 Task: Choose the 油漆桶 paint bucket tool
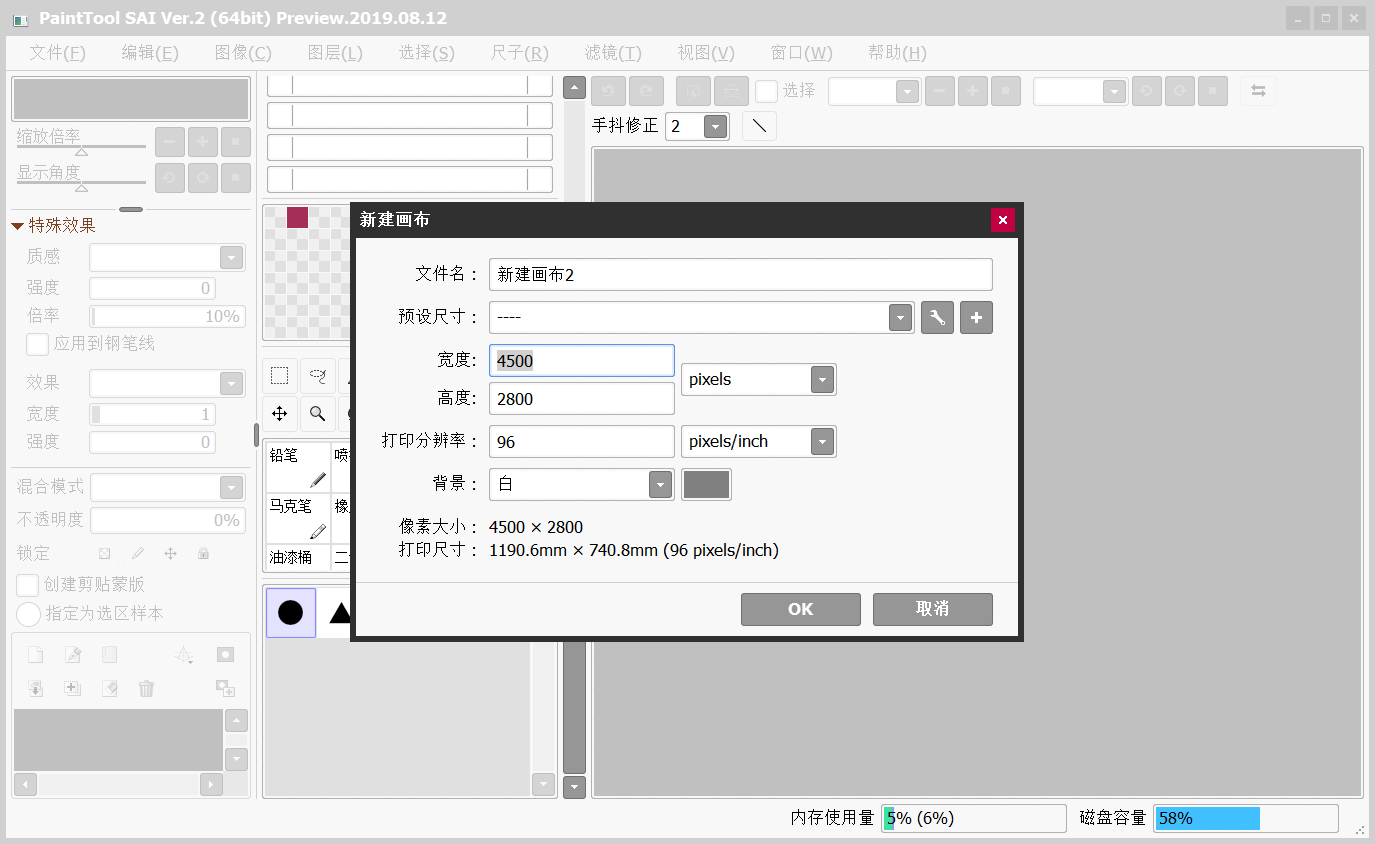pos(298,558)
